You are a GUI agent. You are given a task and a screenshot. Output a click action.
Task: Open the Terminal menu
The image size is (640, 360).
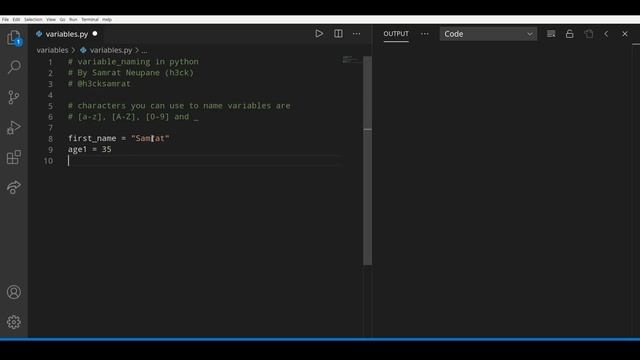[x=90, y=20]
